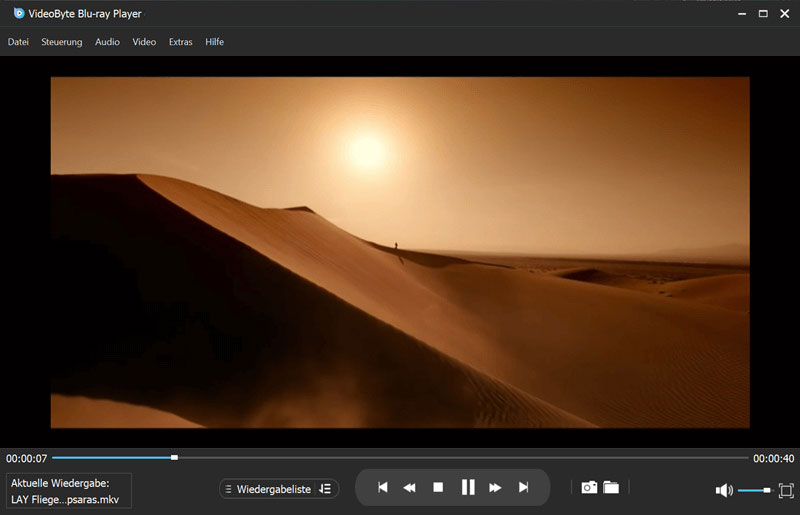This screenshot has height=515, width=800.
Task: Mute the audio via speaker icon
Action: click(x=724, y=490)
